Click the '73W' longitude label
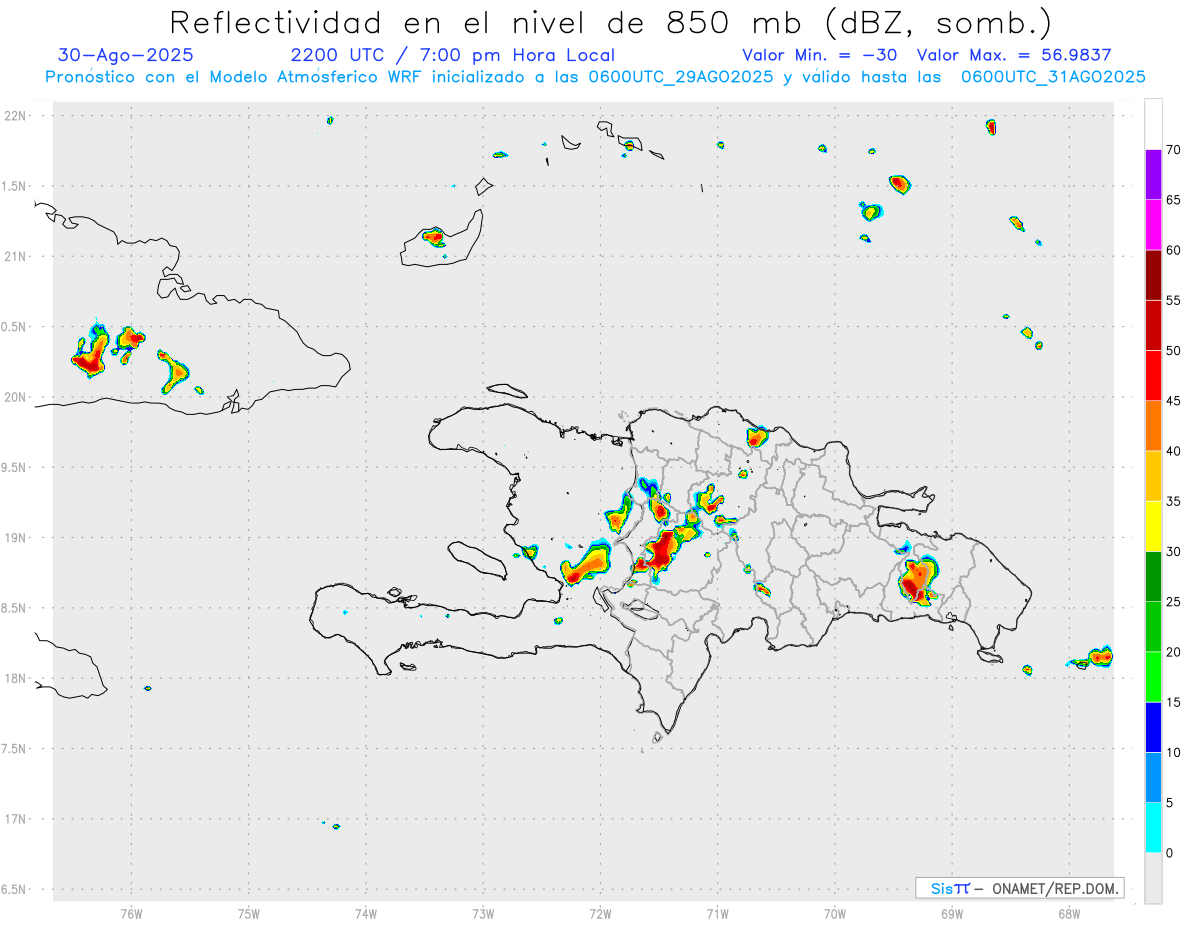 [x=483, y=914]
